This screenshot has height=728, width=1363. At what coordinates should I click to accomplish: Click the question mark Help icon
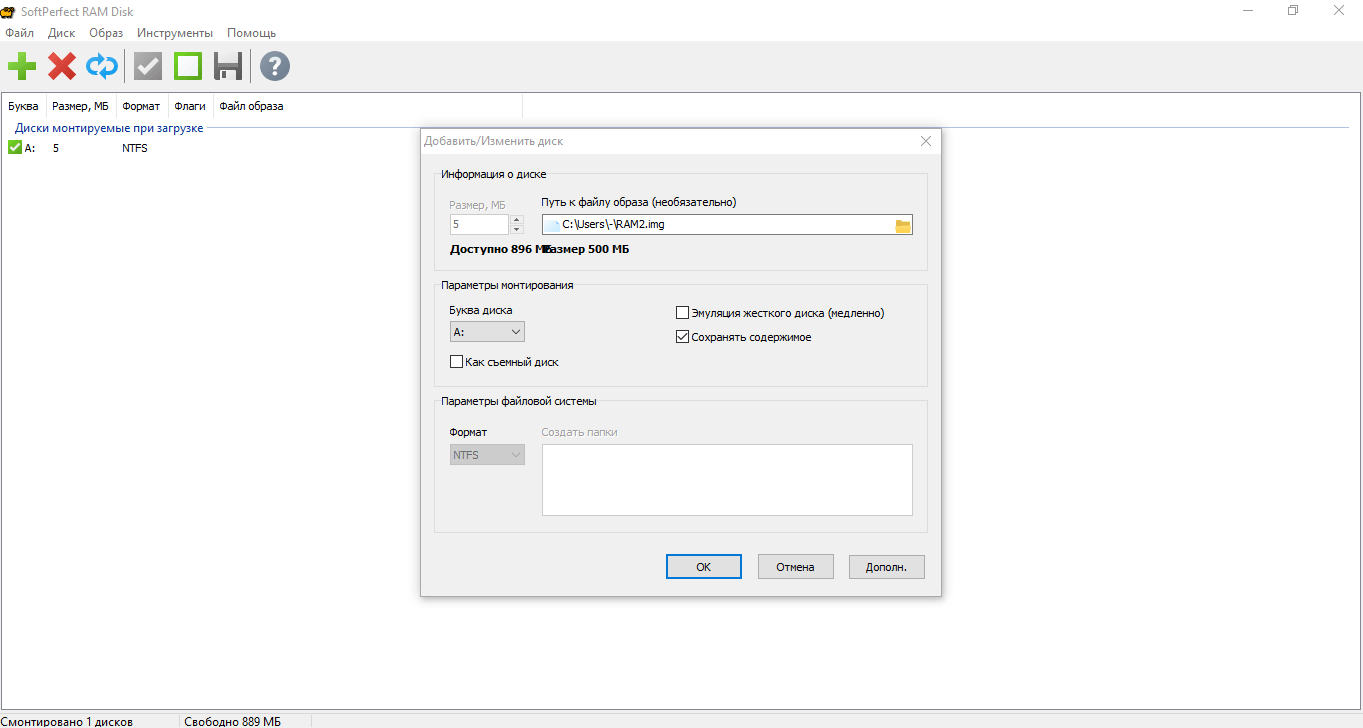(275, 67)
